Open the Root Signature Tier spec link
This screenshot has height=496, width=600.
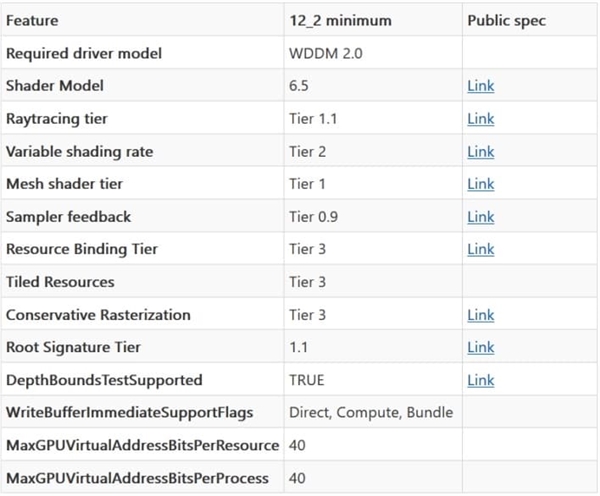click(480, 347)
